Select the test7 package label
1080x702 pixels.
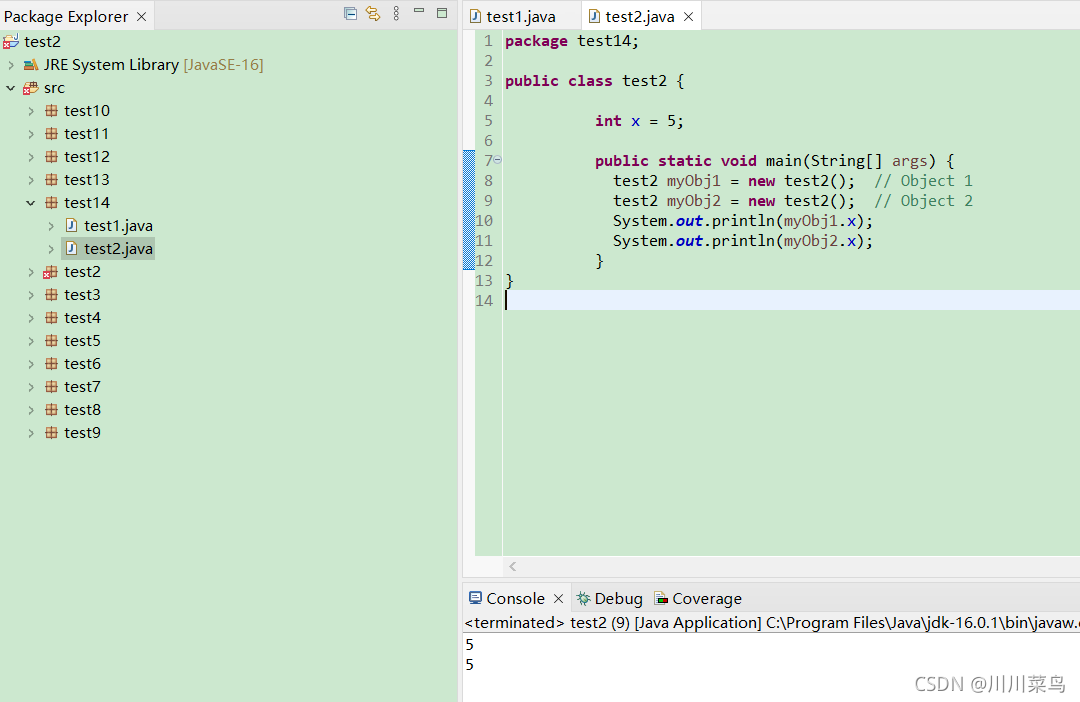(82, 386)
